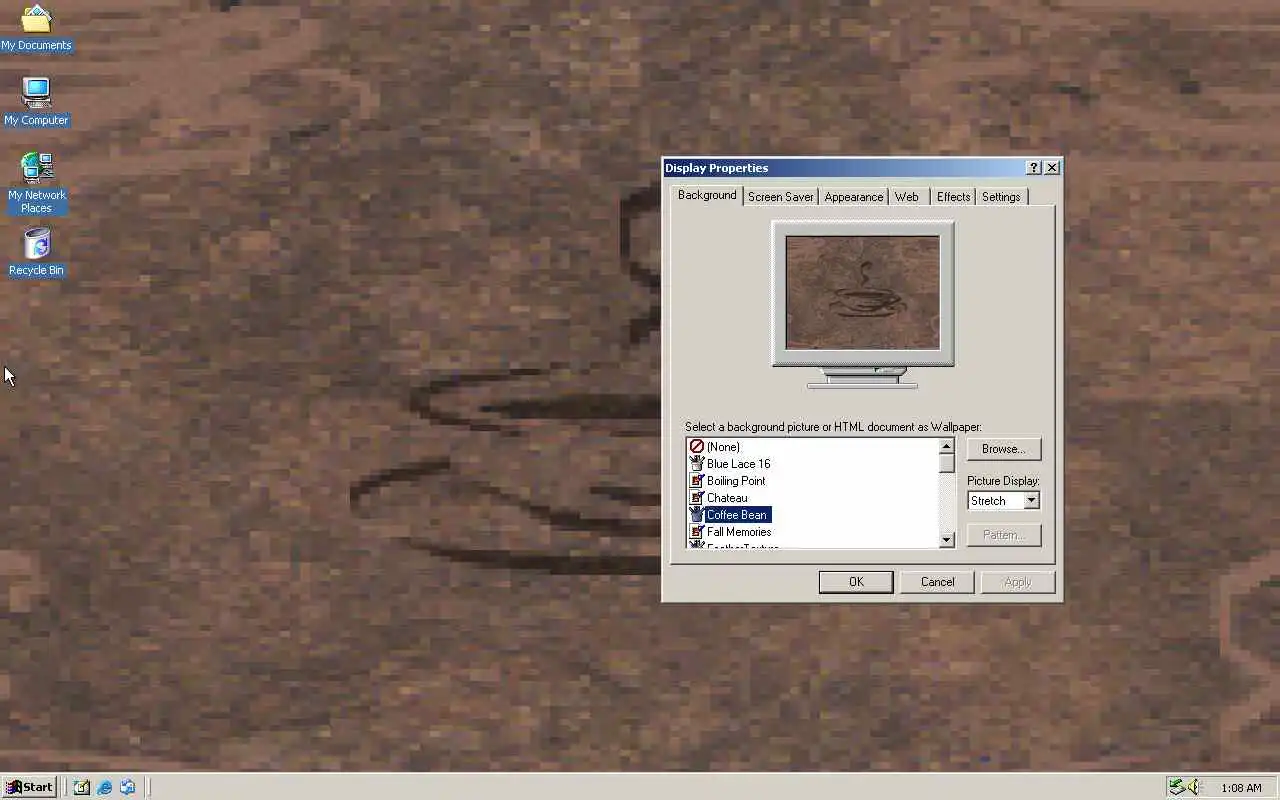Viewport: 1280px width, 800px height.
Task: Expand the Picture Display dropdown
Action: pyautogui.click(x=1031, y=501)
